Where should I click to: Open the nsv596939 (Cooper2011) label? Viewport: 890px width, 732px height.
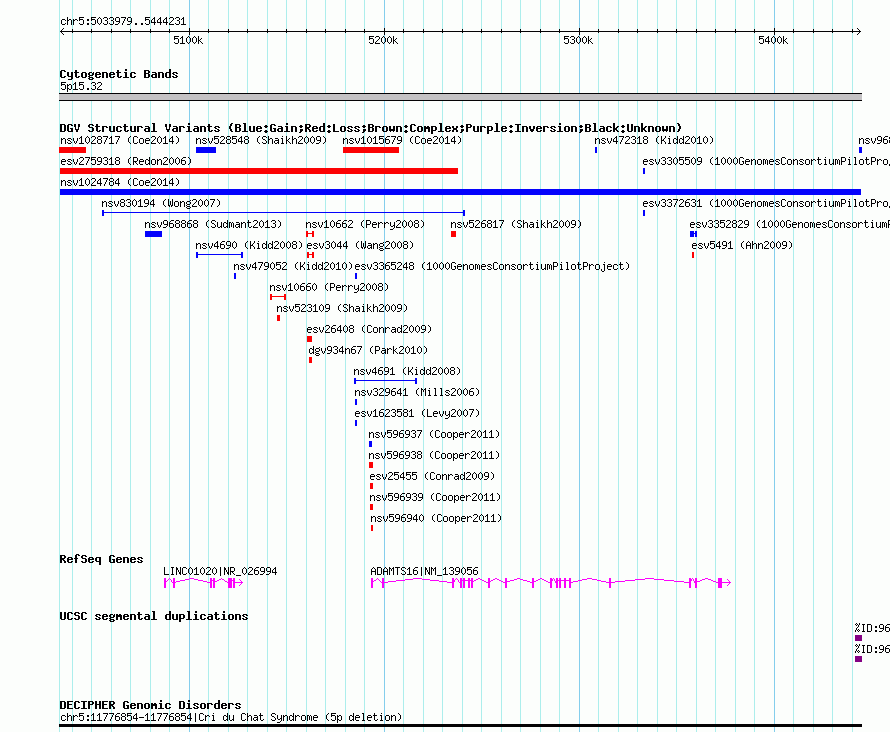(435, 497)
